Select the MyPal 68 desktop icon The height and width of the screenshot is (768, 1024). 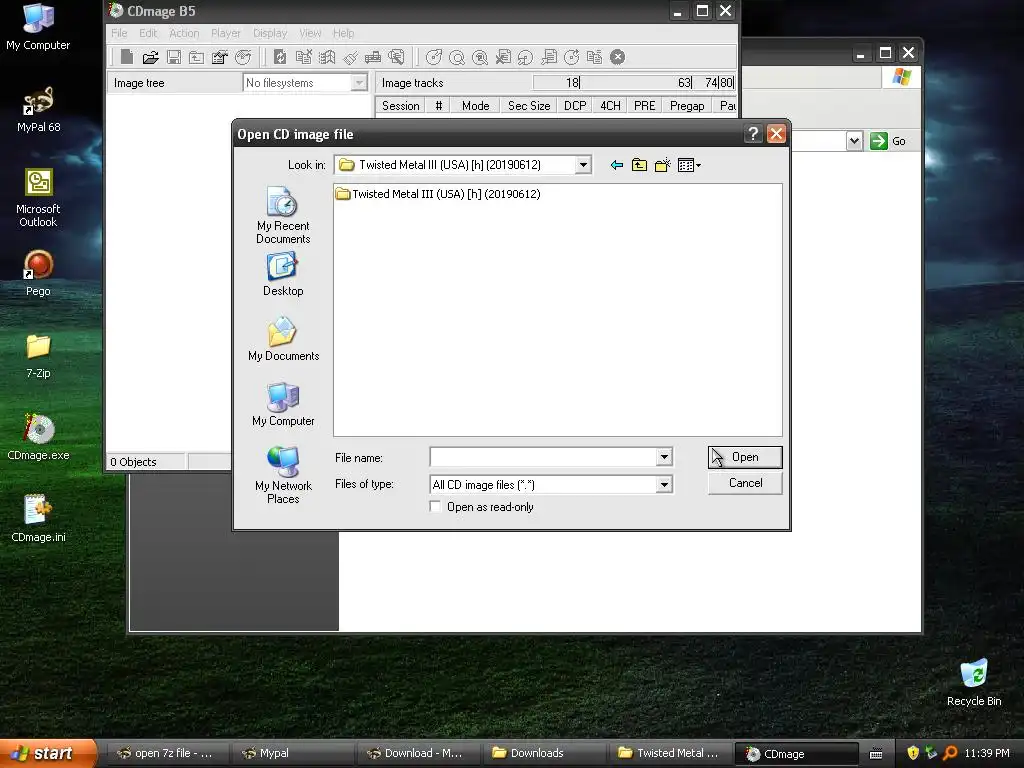tap(39, 110)
